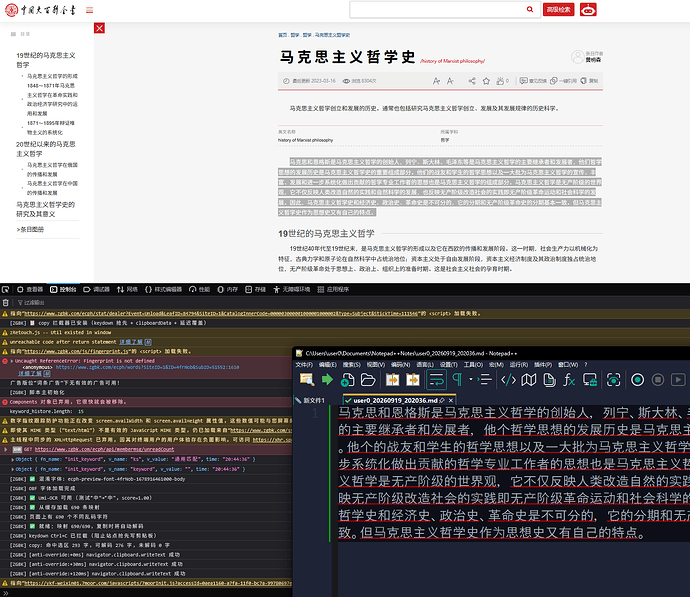
Task: Click the console input prompt chevron
Action: coord(6,593)
